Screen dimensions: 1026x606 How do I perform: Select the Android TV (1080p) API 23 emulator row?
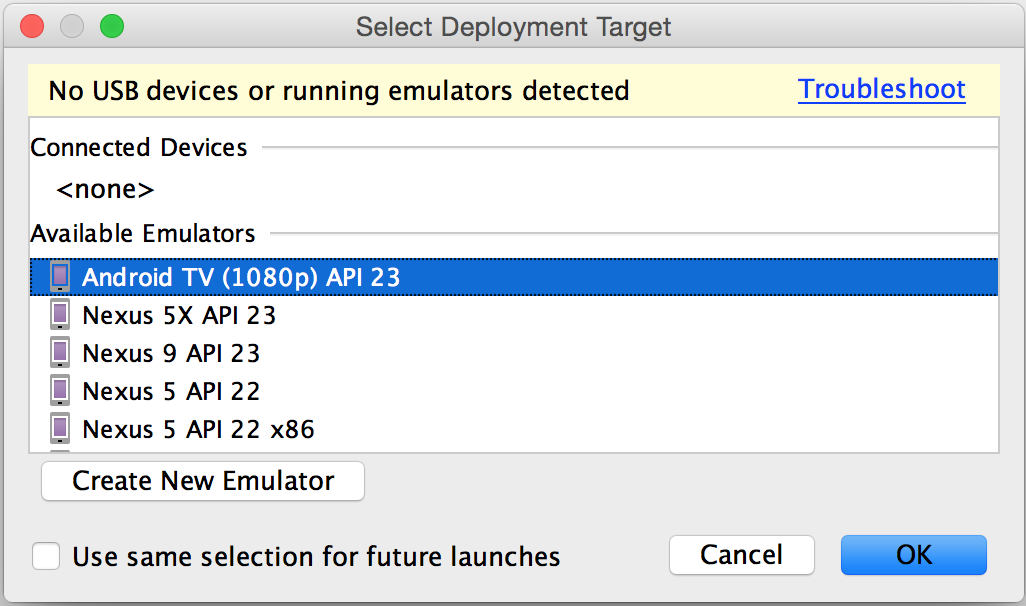tap(514, 277)
